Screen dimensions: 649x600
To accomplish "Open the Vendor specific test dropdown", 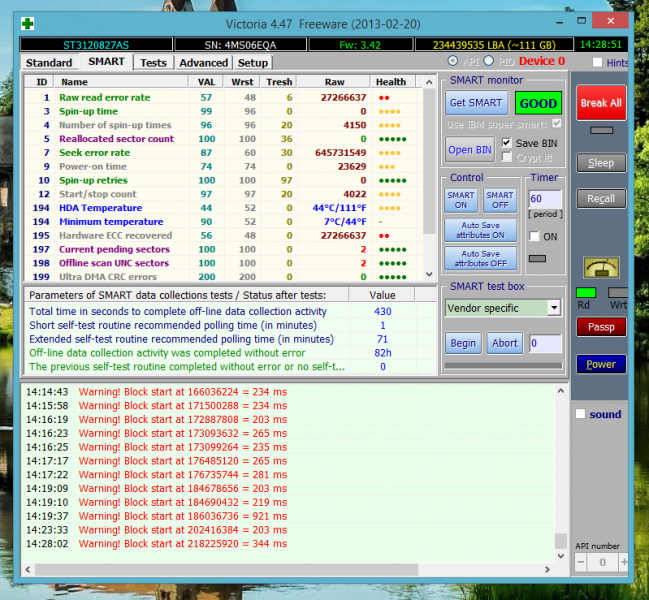I will coord(554,308).
